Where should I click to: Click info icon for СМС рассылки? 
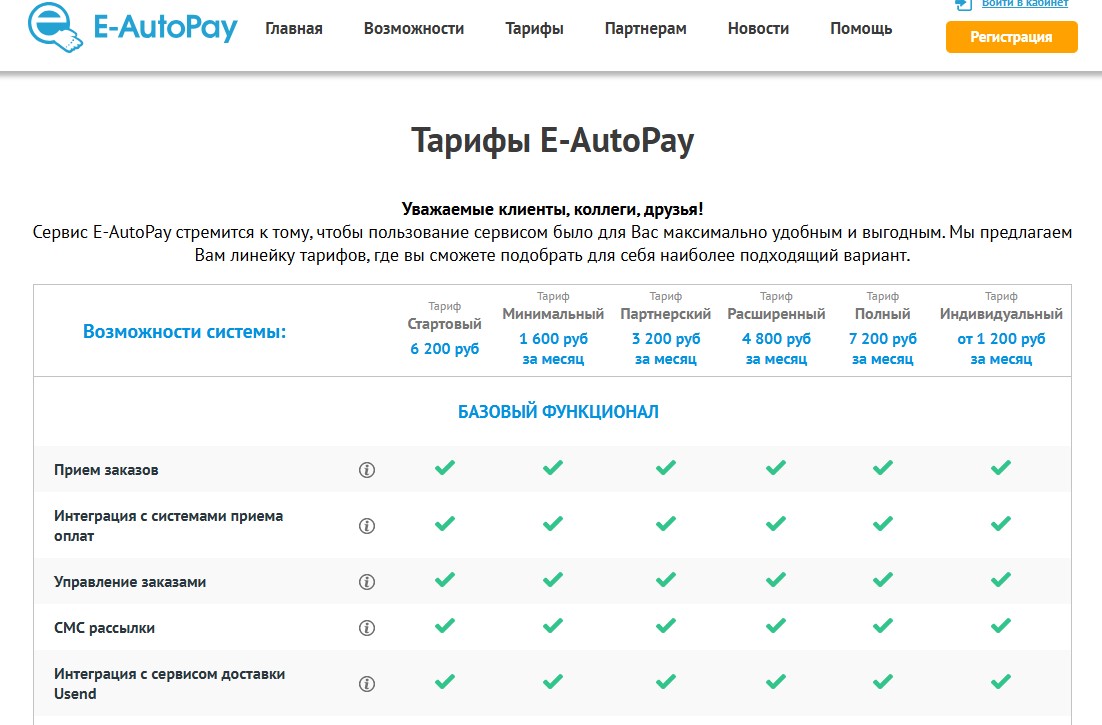click(x=367, y=628)
